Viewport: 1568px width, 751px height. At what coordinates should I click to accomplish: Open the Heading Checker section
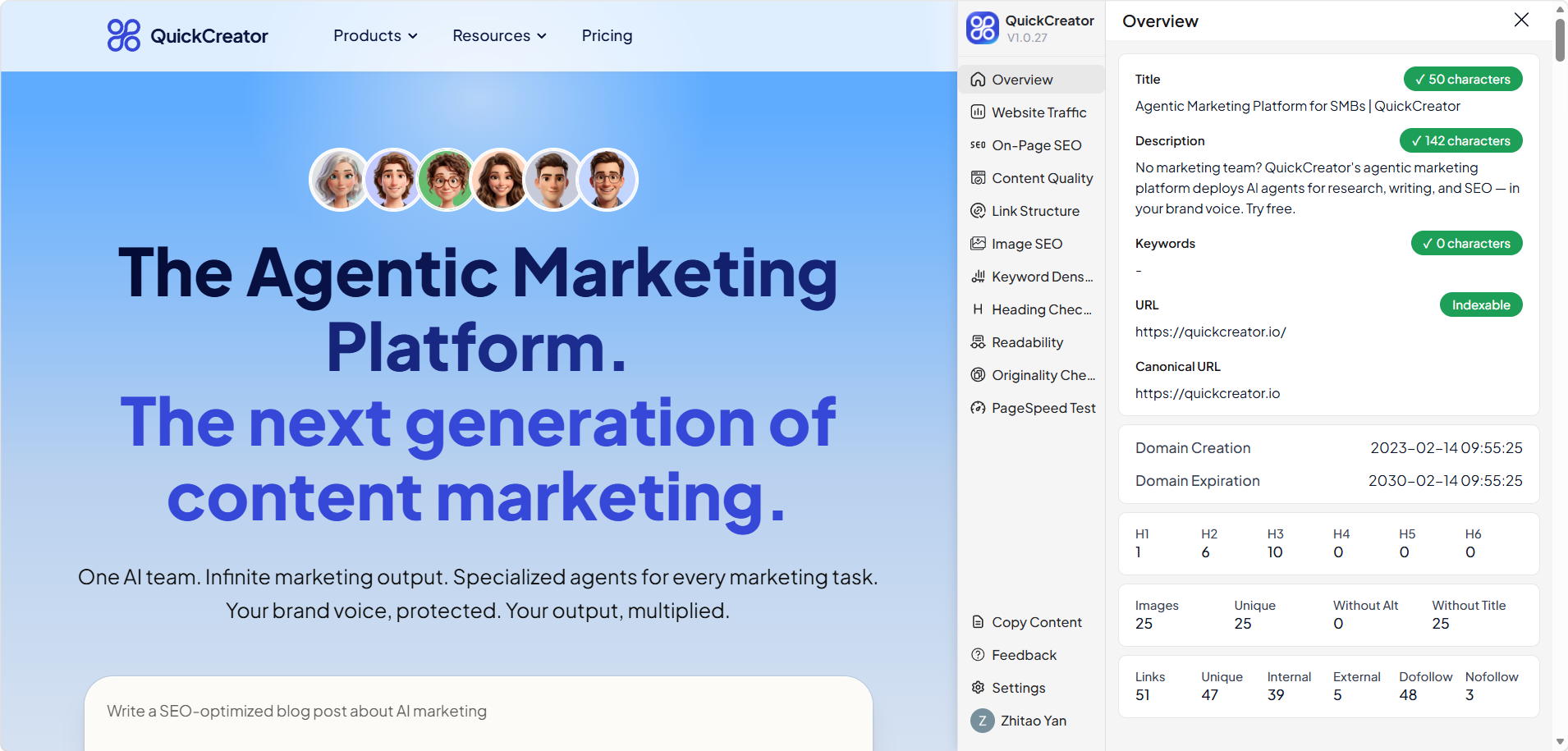pos(1041,309)
